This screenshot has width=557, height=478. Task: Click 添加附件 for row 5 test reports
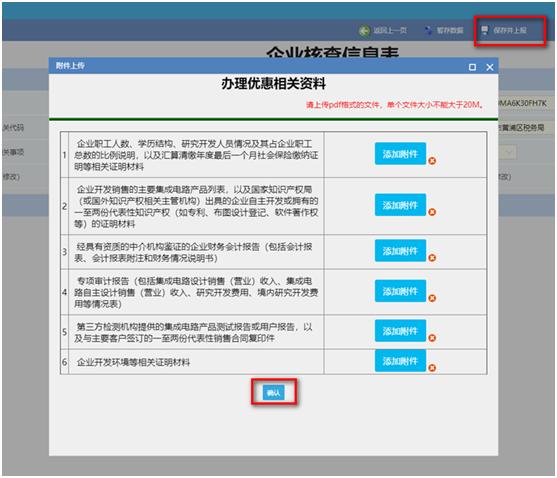click(400, 331)
